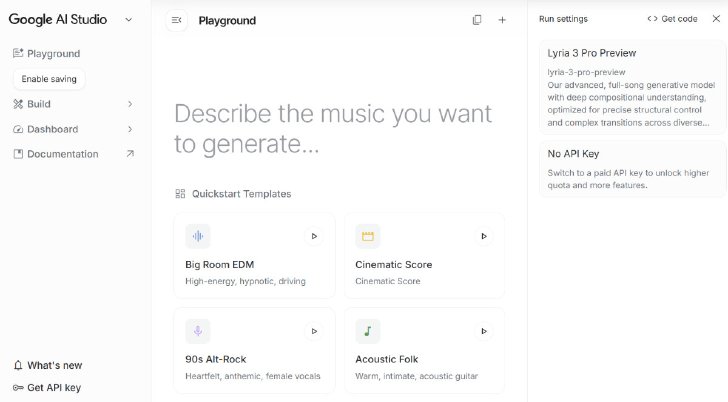This screenshot has width=728, height=402.
Task: Click the Documentation book icon in the sidebar
Action: point(18,154)
